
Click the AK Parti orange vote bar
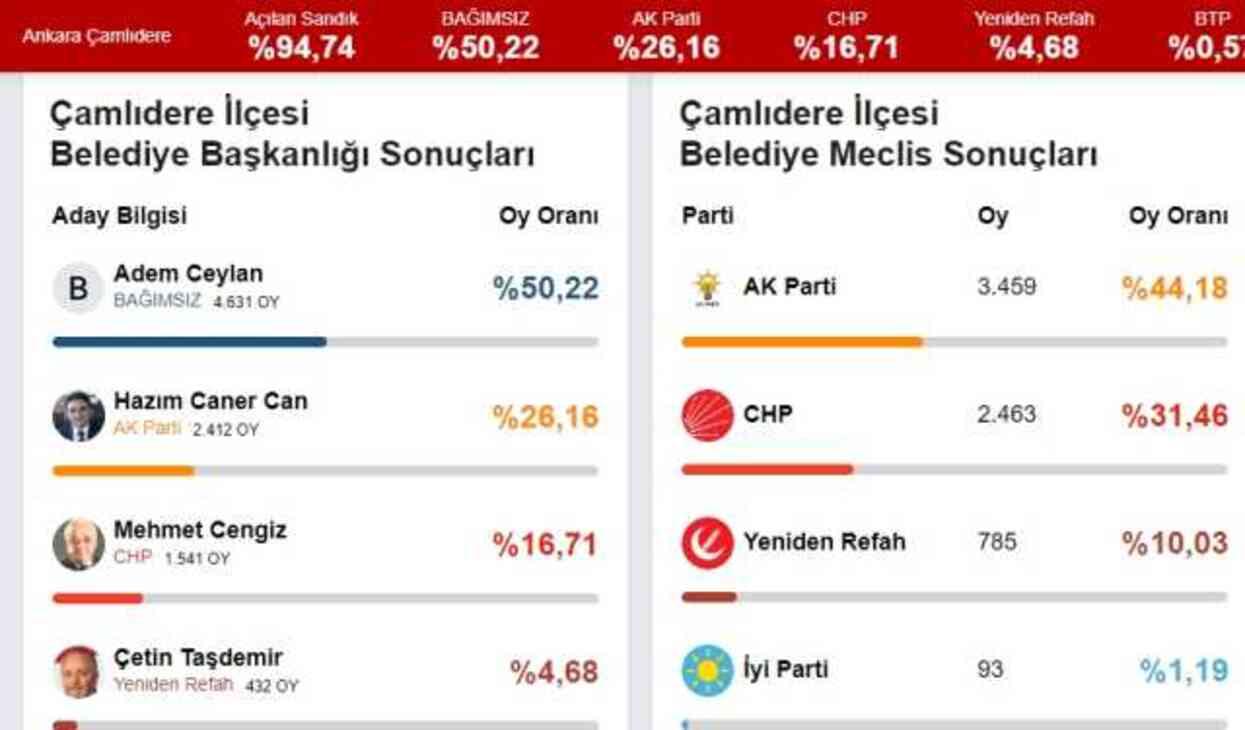(800, 342)
